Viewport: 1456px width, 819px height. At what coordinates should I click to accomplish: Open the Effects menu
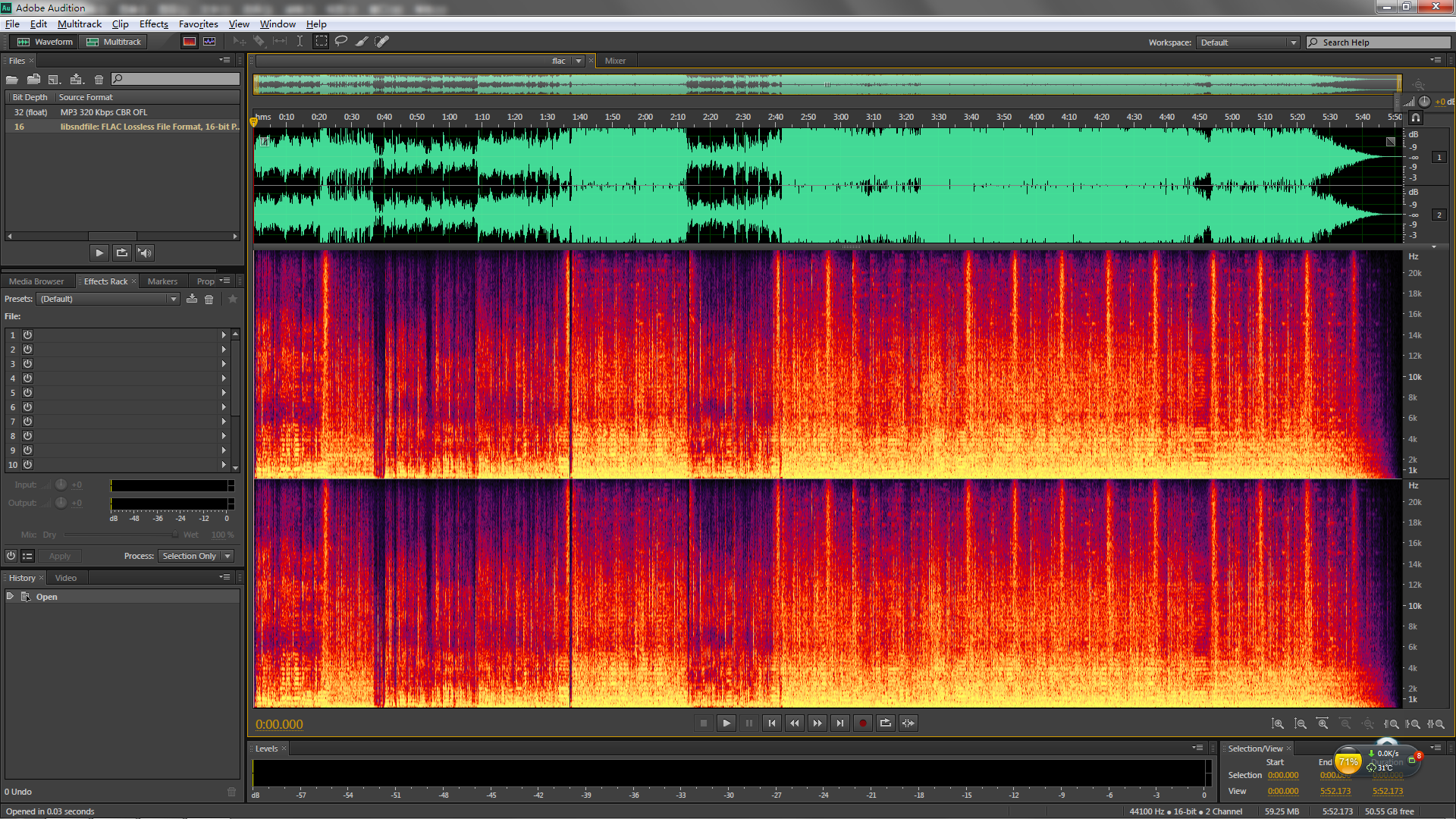click(153, 24)
